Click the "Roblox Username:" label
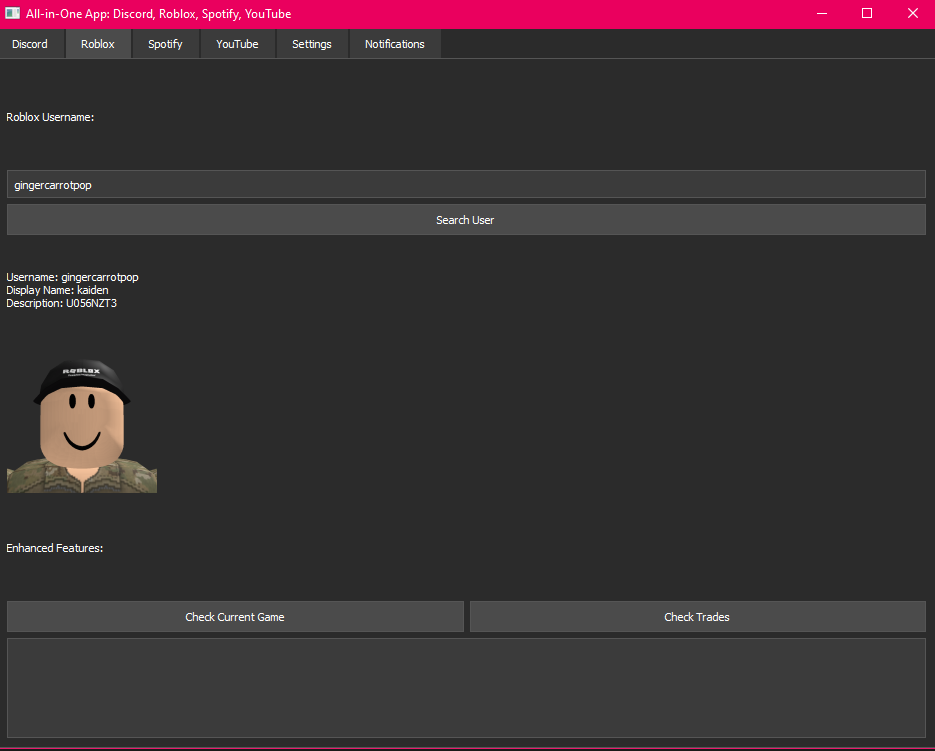This screenshot has width=935, height=751. tap(50, 117)
